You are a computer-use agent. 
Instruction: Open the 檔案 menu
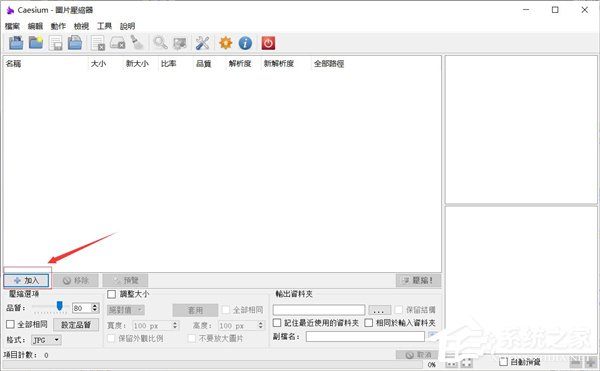pos(12,26)
